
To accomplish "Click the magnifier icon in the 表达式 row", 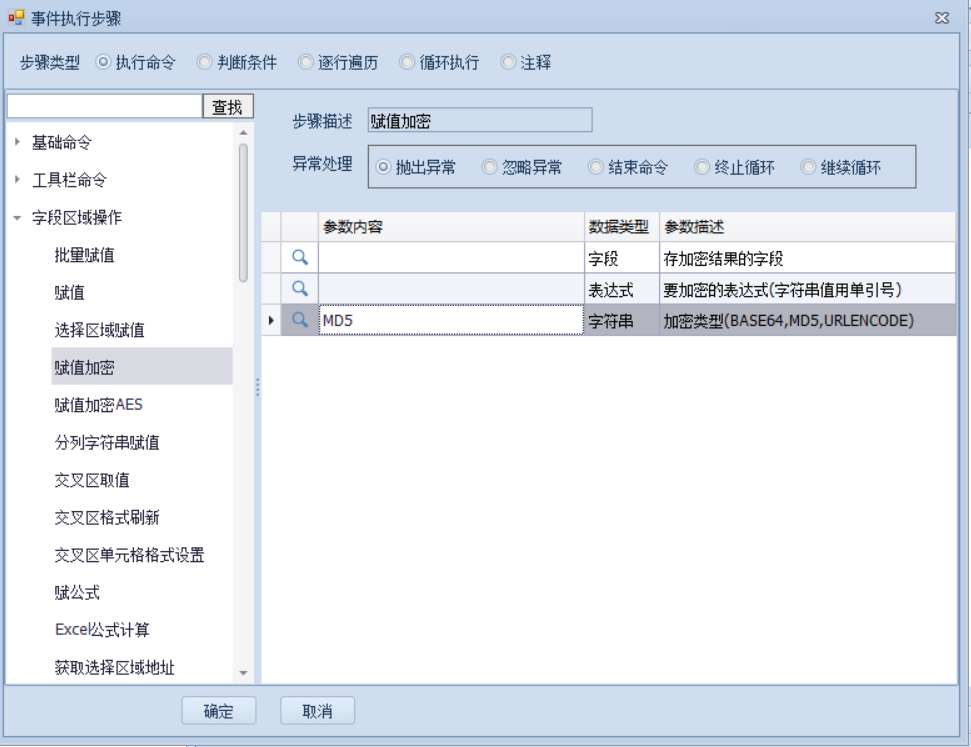I will (299, 288).
